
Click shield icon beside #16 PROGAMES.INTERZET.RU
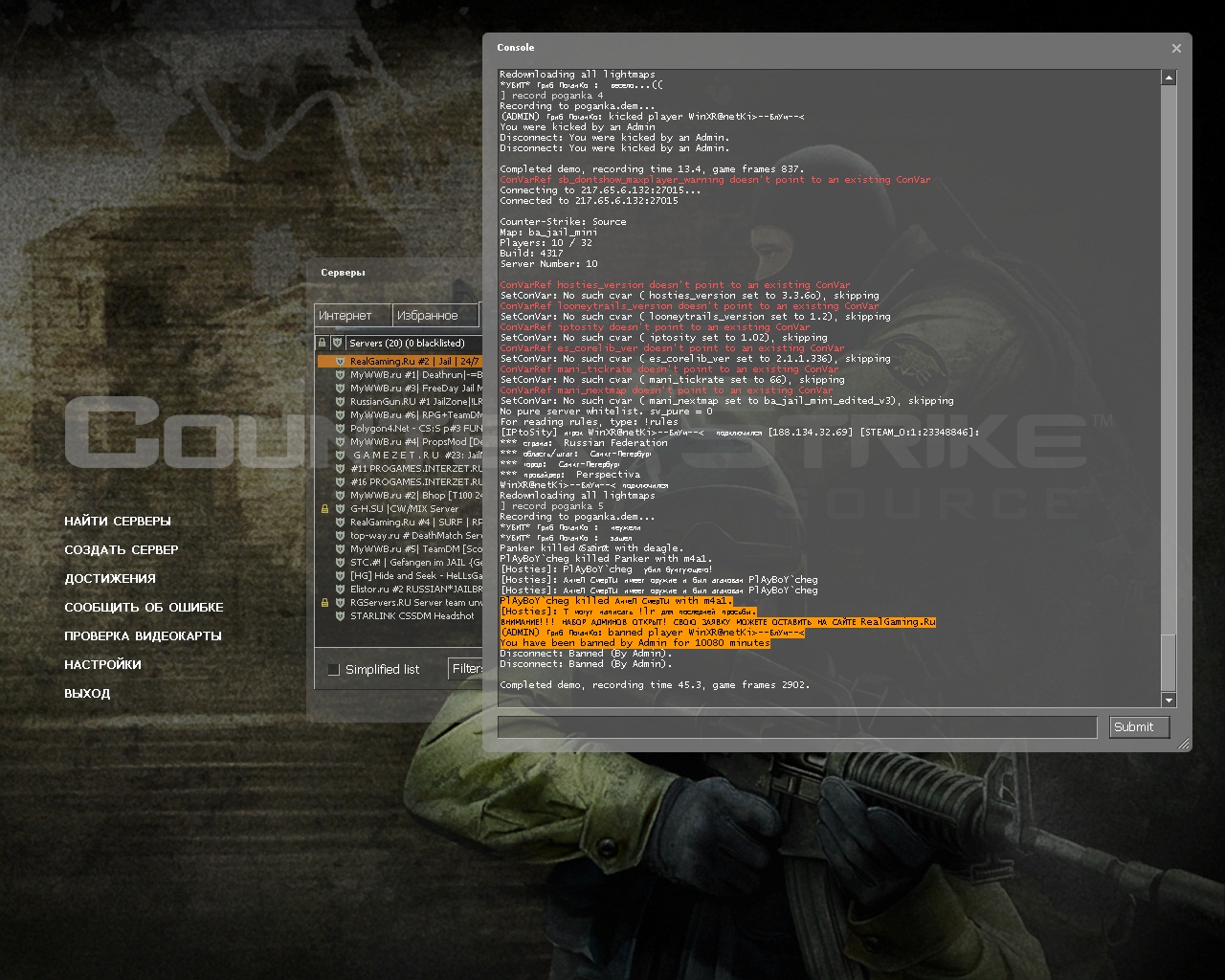[x=340, y=482]
